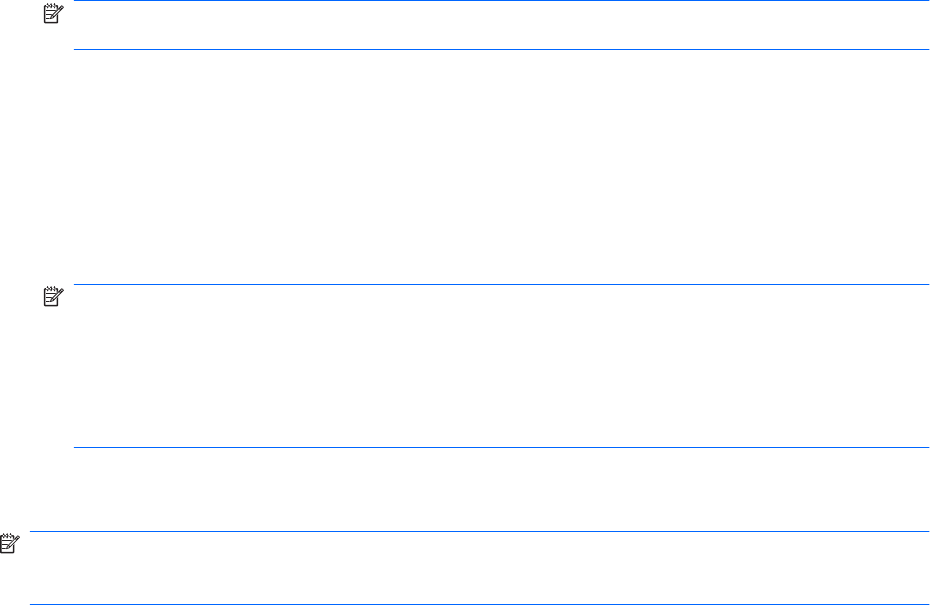Image resolution: width=930 pixels, height=605 pixels.
Task: Click the lower blue rule of the middle note
Action: click(500, 447)
